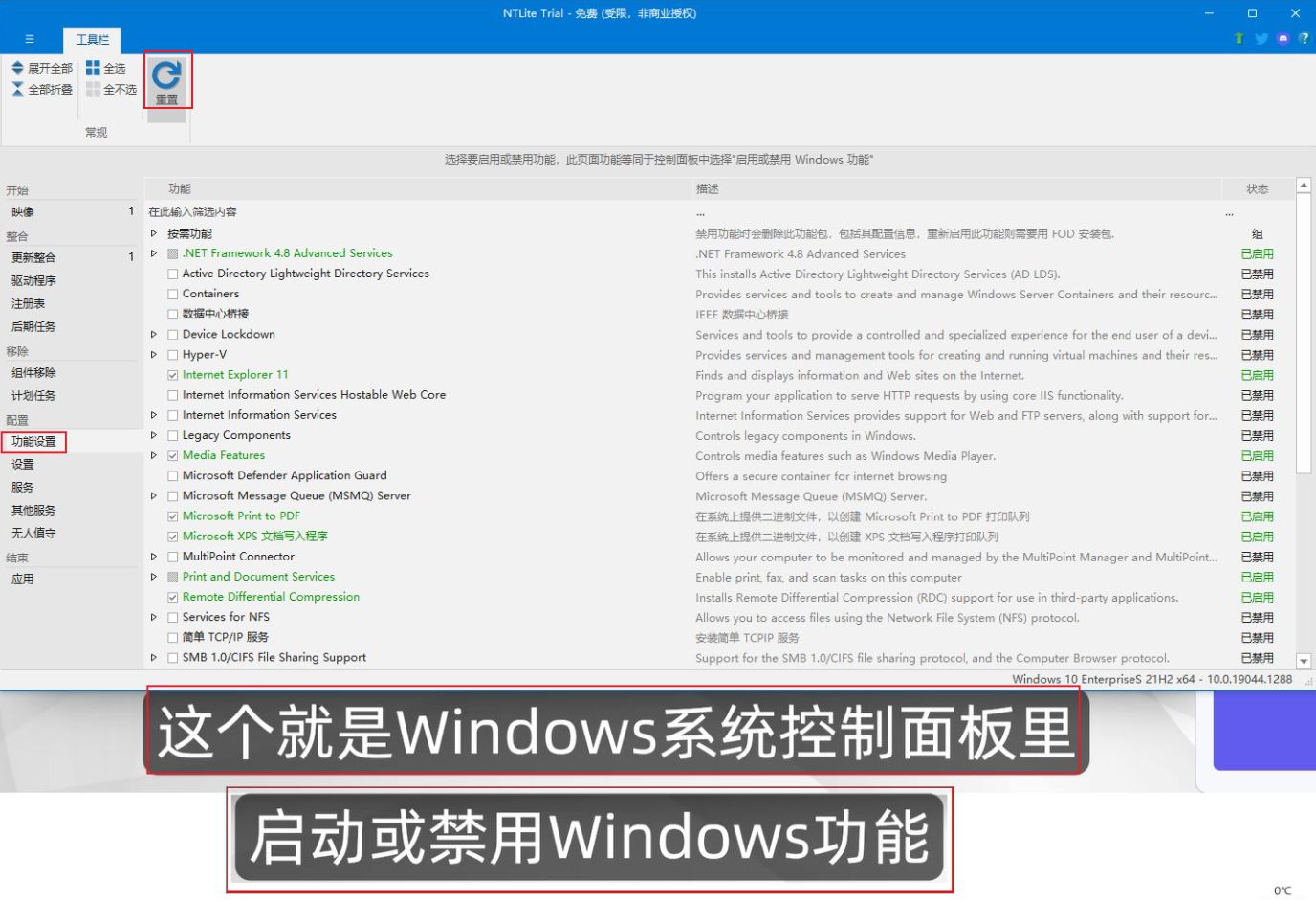
Task: Click the filter input field 在此输入筛选内容
Action: (383, 212)
